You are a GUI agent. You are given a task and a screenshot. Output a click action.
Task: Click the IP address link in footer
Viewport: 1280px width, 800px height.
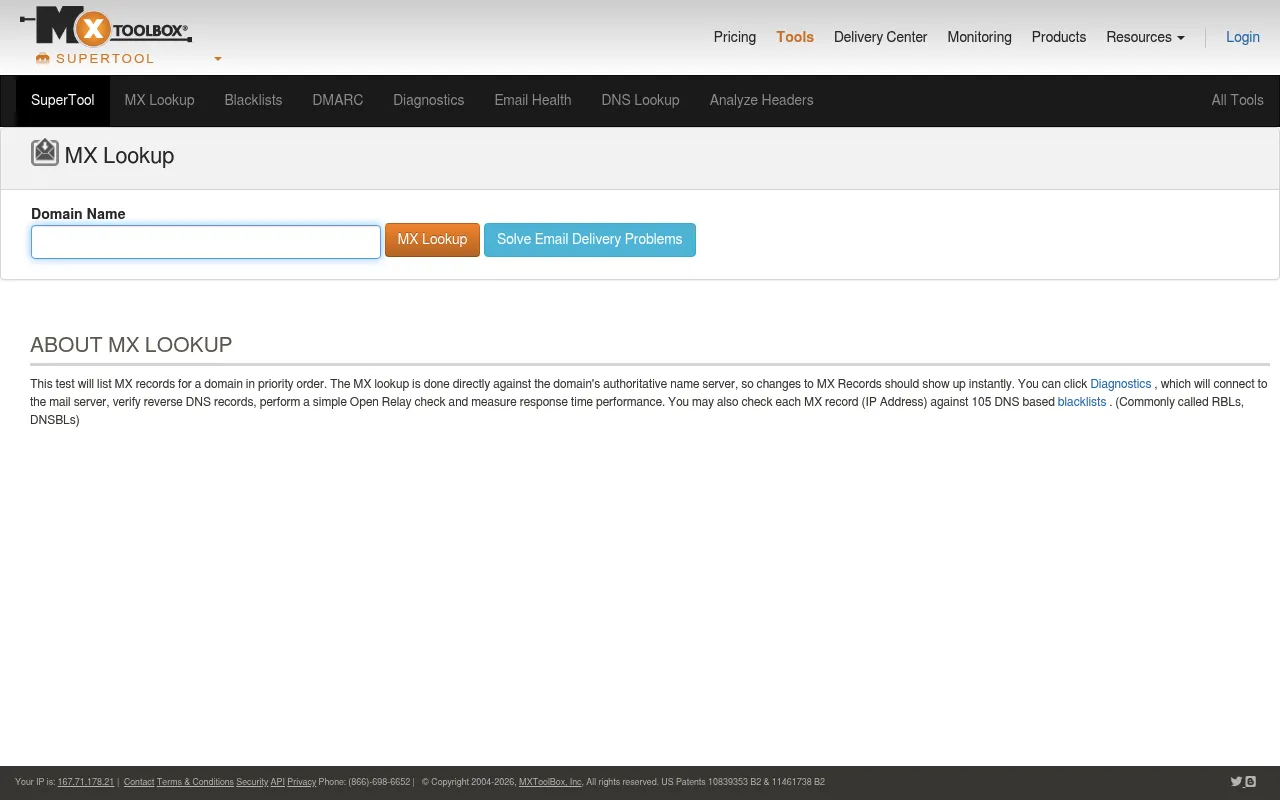pos(86,782)
